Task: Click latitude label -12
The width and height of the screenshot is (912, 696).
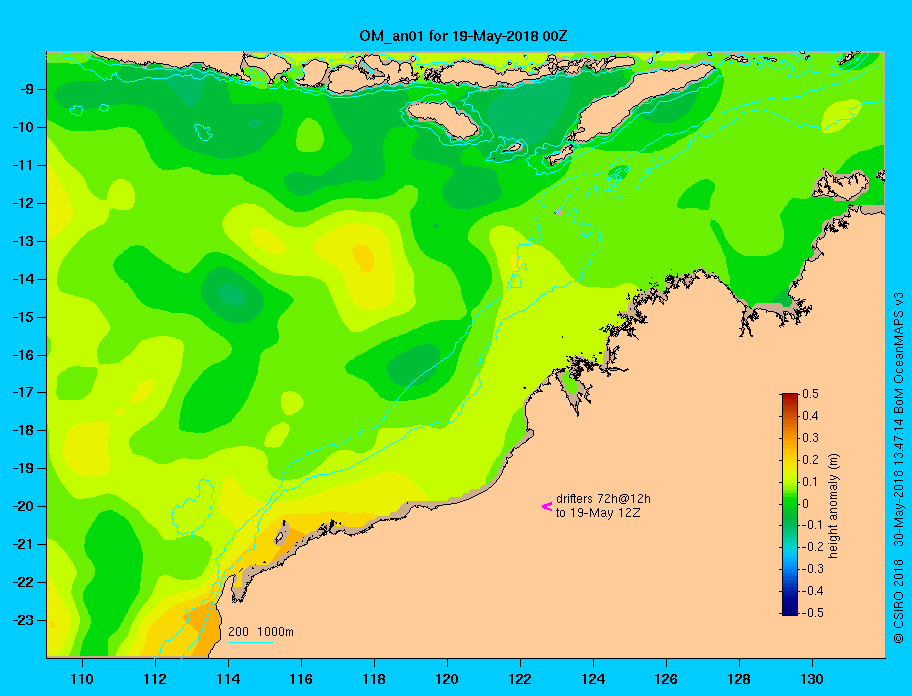Action: click(x=23, y=204)
